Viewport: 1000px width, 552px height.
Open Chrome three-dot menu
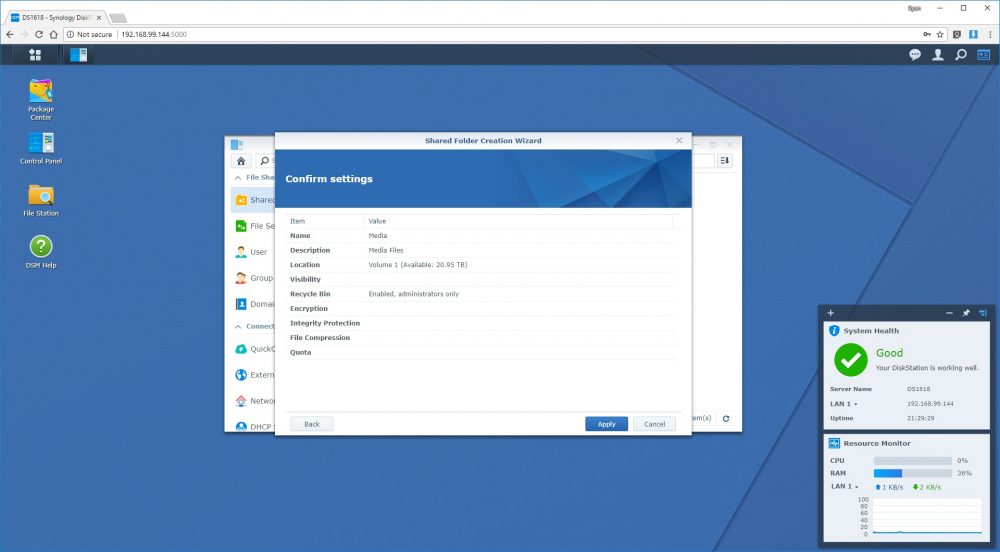pos(990,34)
